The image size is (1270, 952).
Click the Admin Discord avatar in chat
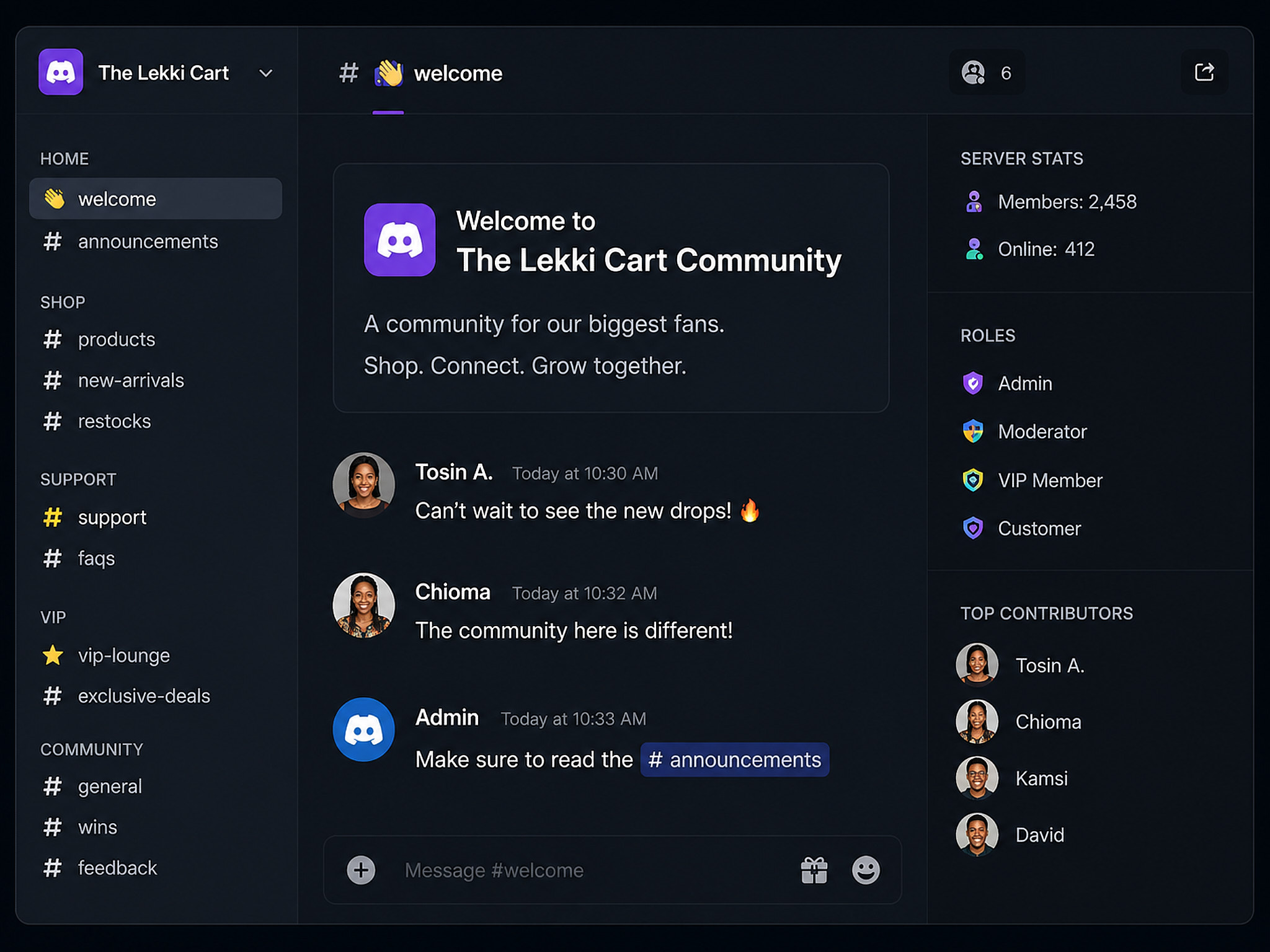click(x=364, y=729)
